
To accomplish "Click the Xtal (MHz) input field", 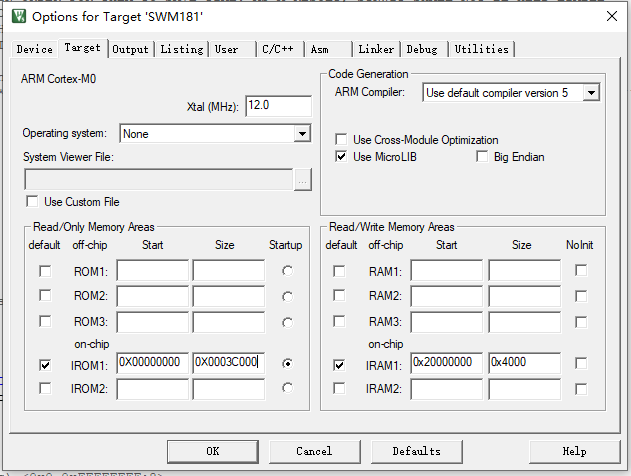I will 278,106.
